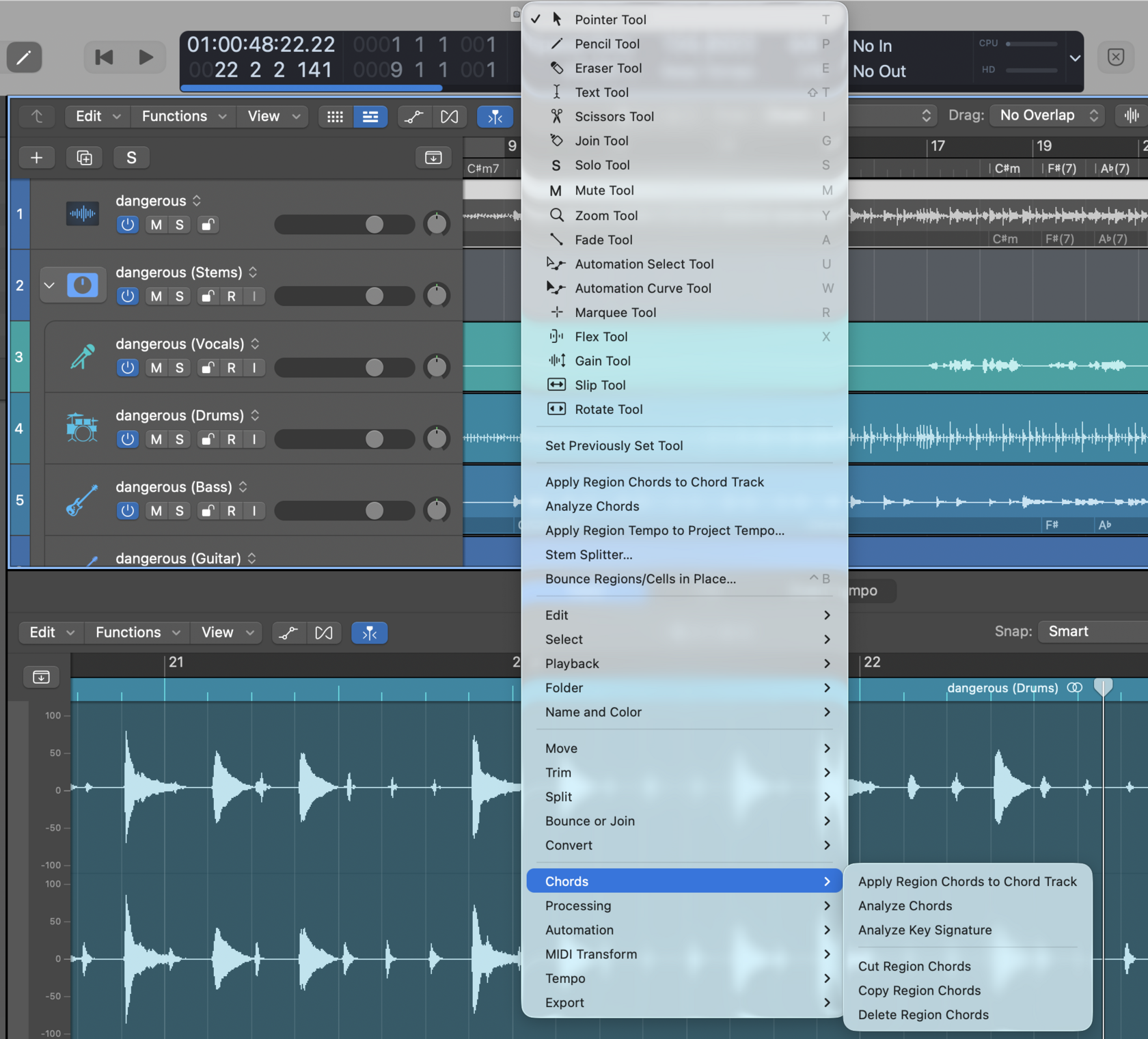Enable record arm on dangerous (Bass)

pyautogui.click(x=231, y=510)
